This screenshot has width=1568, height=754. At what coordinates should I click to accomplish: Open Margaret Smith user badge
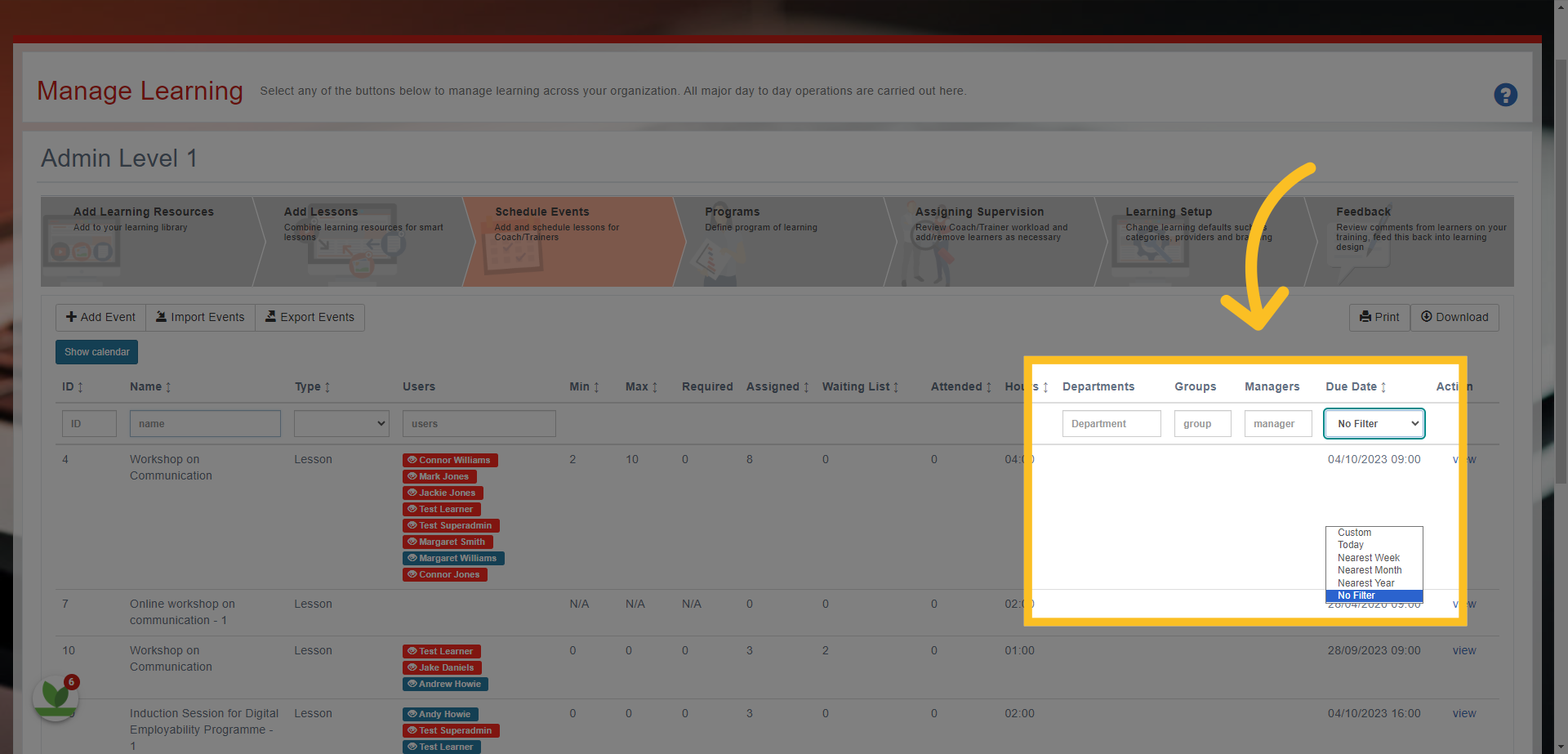[448, 542]
